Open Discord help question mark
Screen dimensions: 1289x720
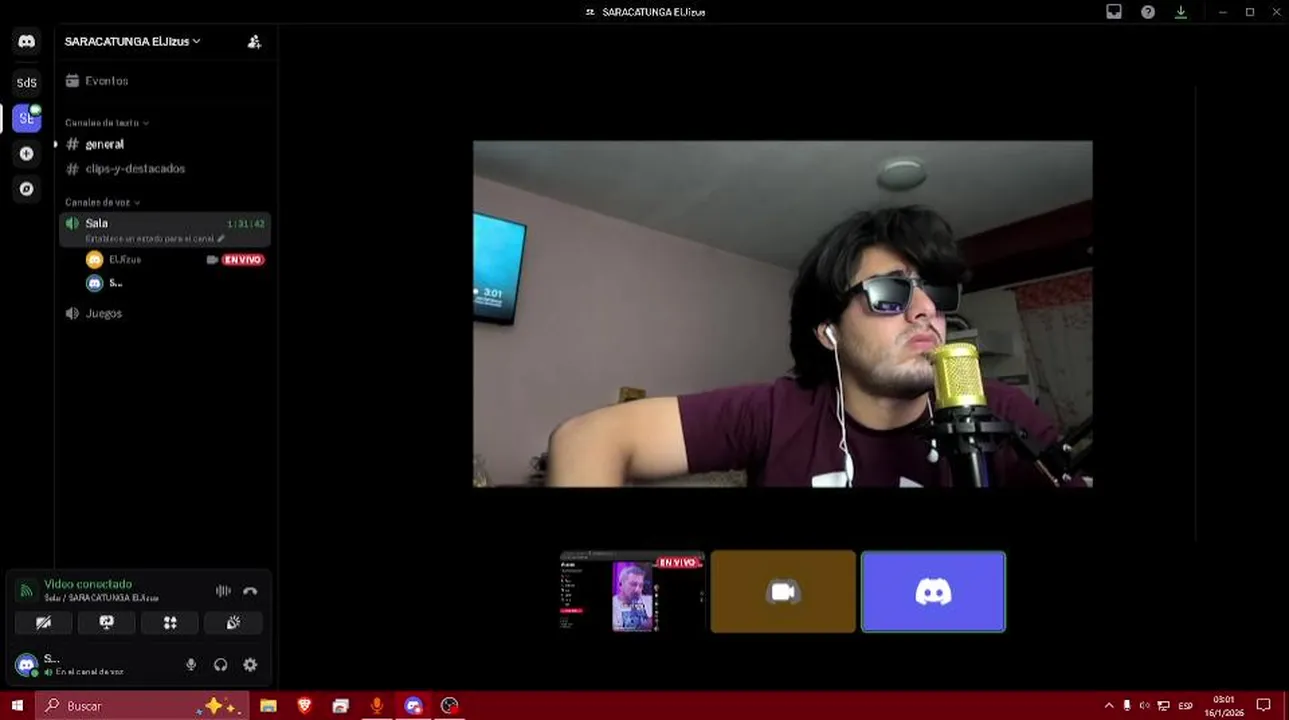point(1148,12)
